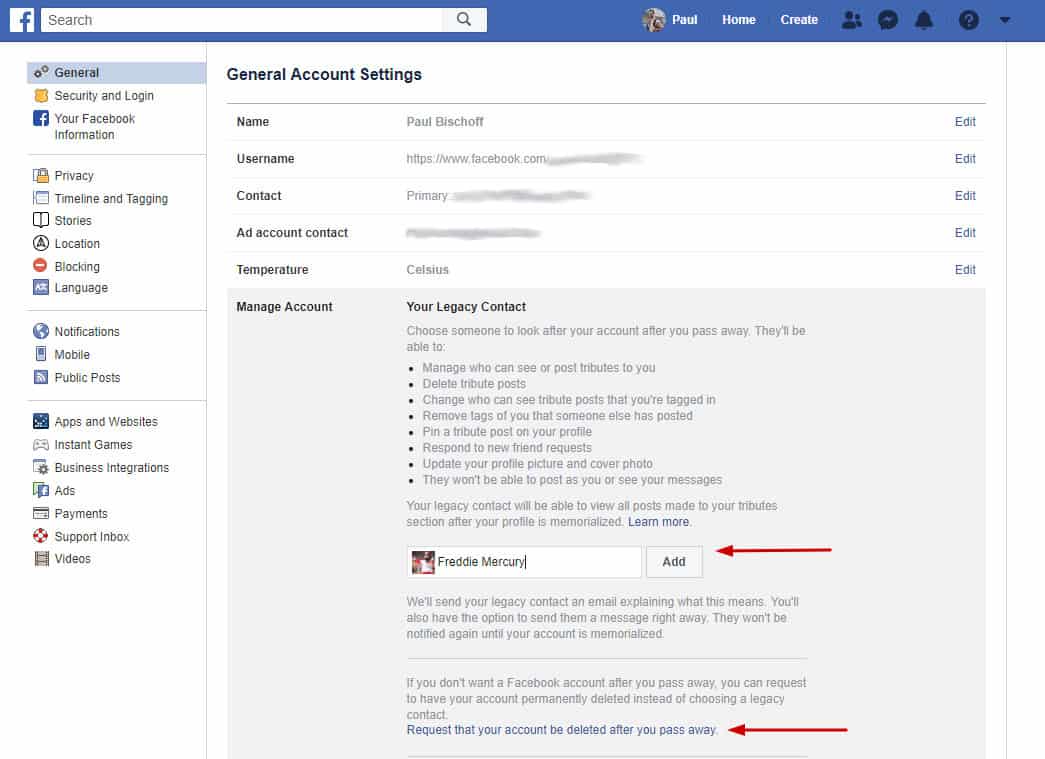Click Freddie Mercury's contact thumbnail

point(423,562)
